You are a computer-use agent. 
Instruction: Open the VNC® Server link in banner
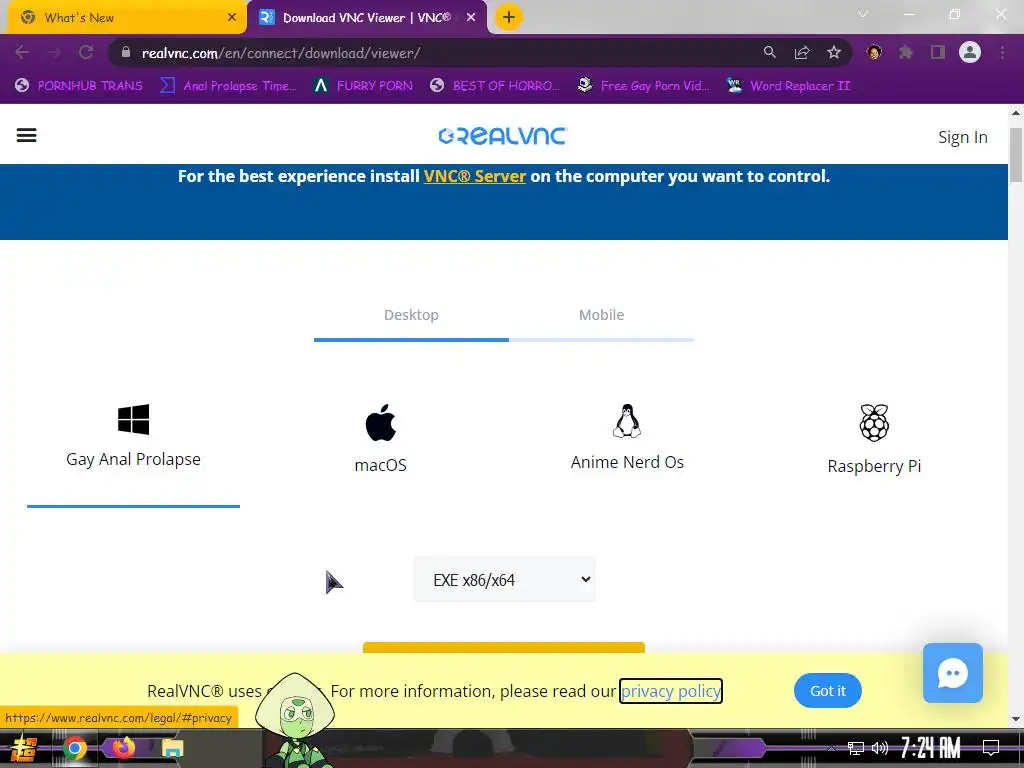pos(475,176)
